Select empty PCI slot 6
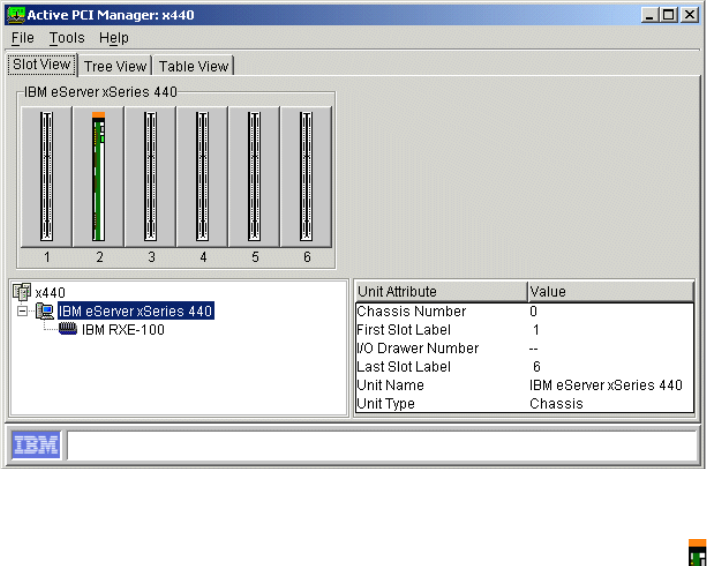Viewport: 707px width, 566px height. tap(306, 176)
